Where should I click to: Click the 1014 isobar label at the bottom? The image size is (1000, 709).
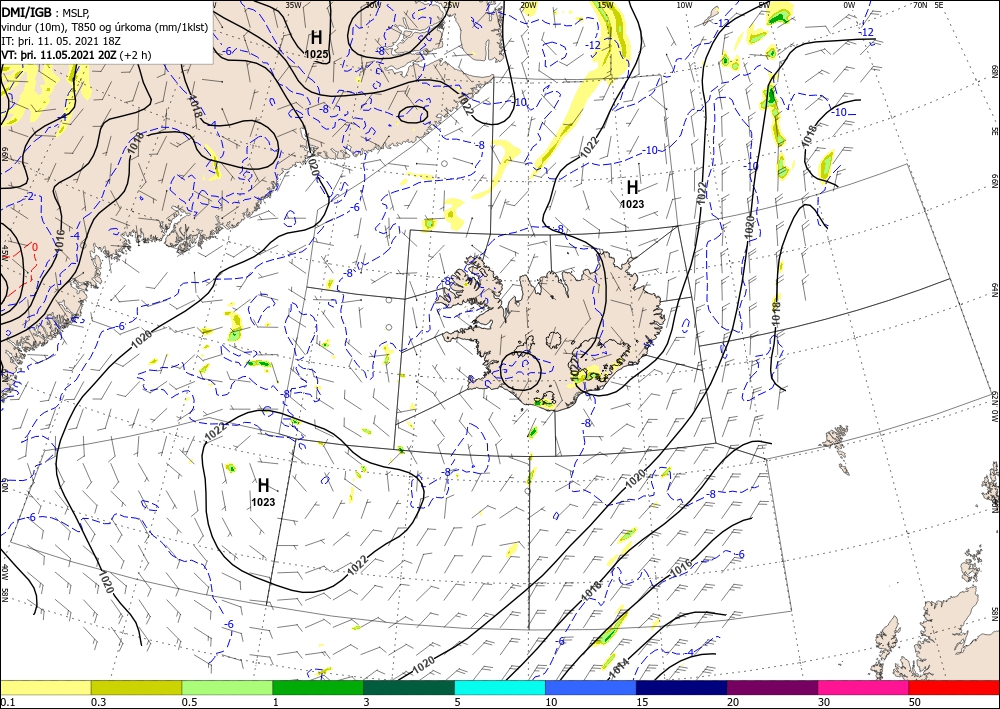619,668
